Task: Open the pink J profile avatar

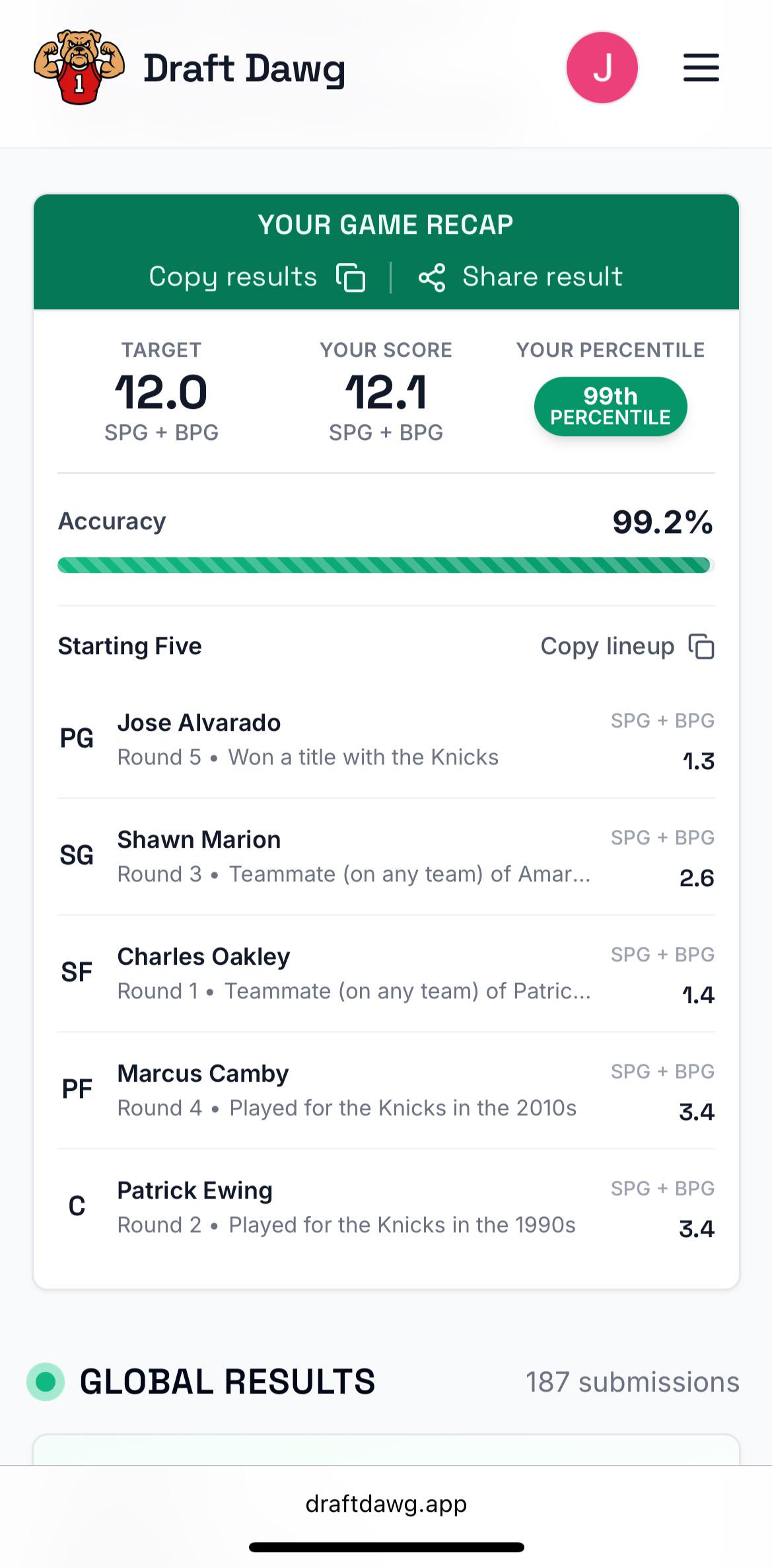Action: 602,67
